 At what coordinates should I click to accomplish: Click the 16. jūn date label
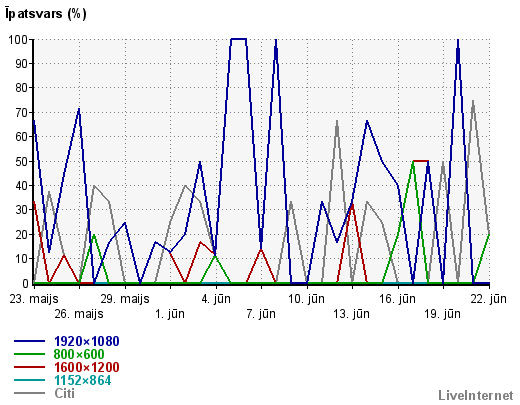pyautogui.click(x=397, y=299)
